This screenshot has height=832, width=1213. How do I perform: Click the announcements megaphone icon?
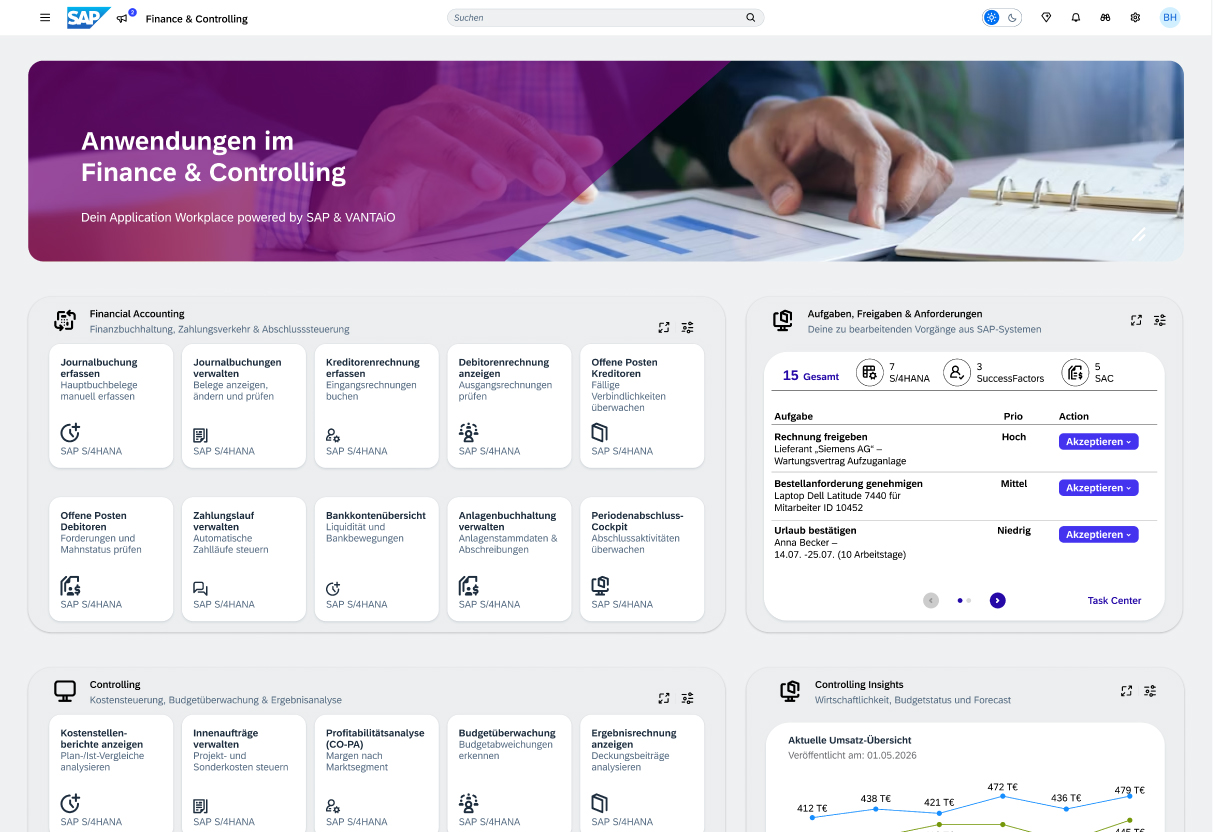(123, 18)
